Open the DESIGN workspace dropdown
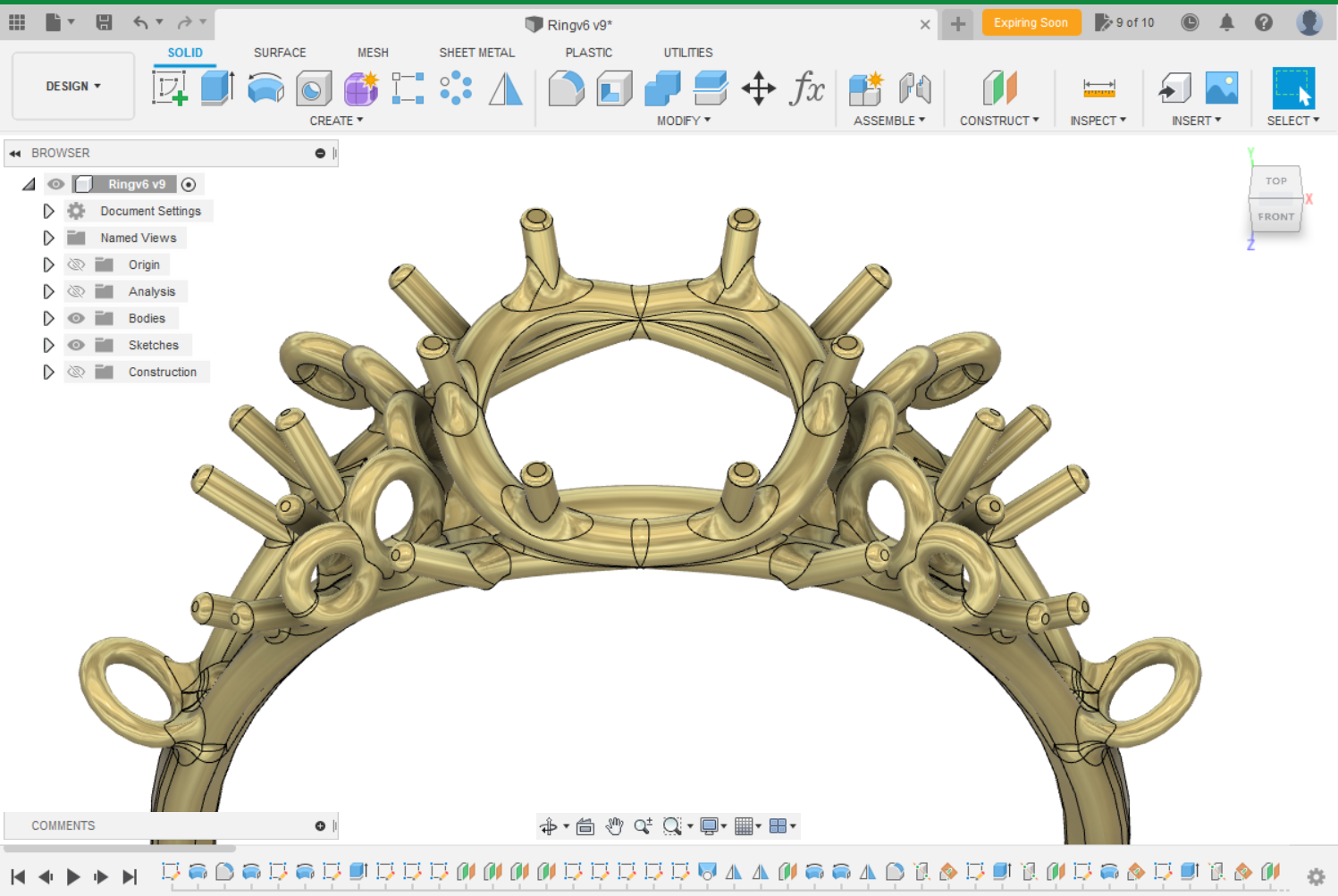1338x896 pixels. point(73,87)
